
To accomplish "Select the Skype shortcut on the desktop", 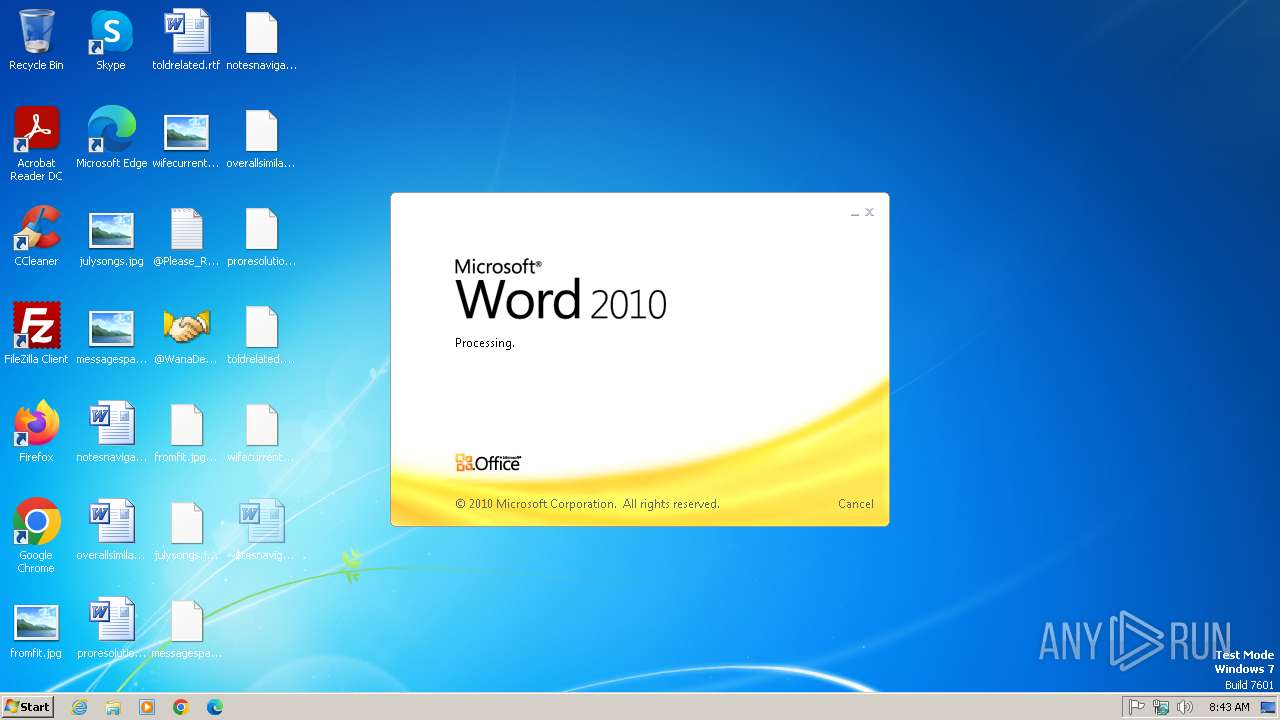I will pos(111,40).
